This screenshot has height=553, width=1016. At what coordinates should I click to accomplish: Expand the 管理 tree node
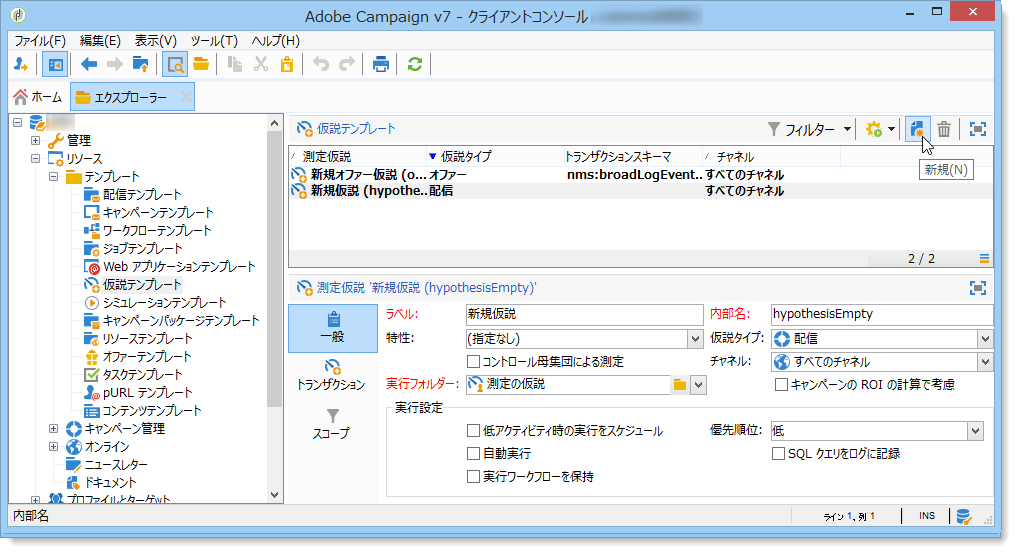tap(35, 140)
